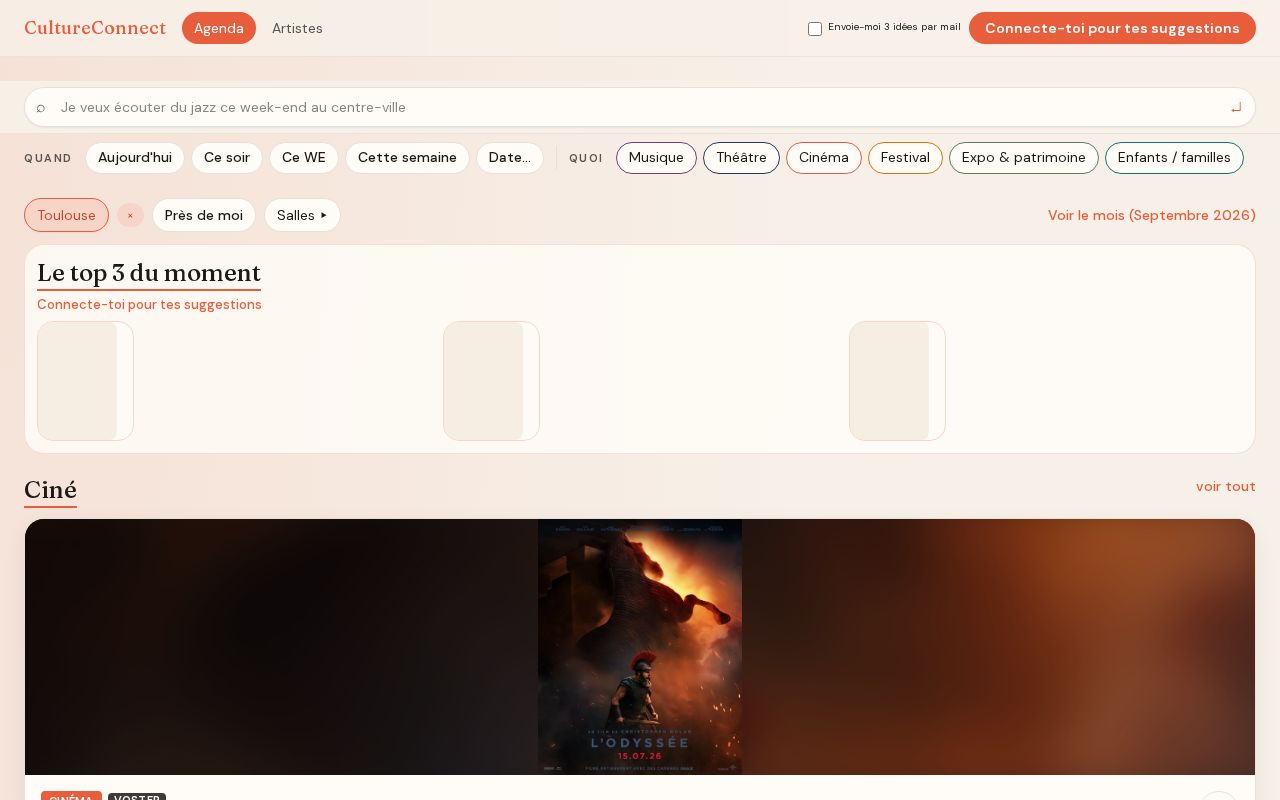This screenshot has height=800, width=1280.
Task: Toggle the Enfants / familles filter
Action: tap(1174, 158)
